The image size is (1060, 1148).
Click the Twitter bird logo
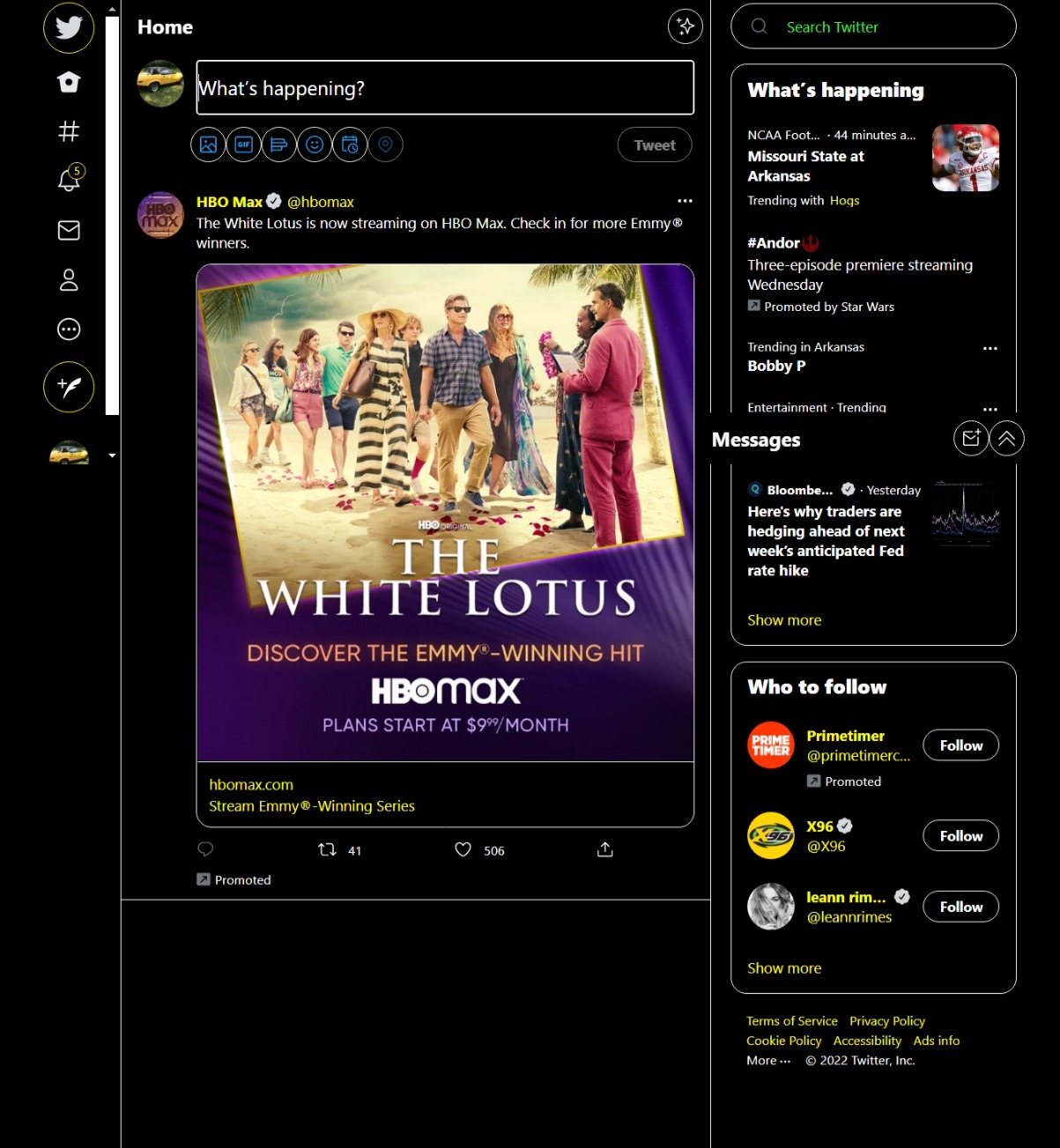[x=69, y=27]
